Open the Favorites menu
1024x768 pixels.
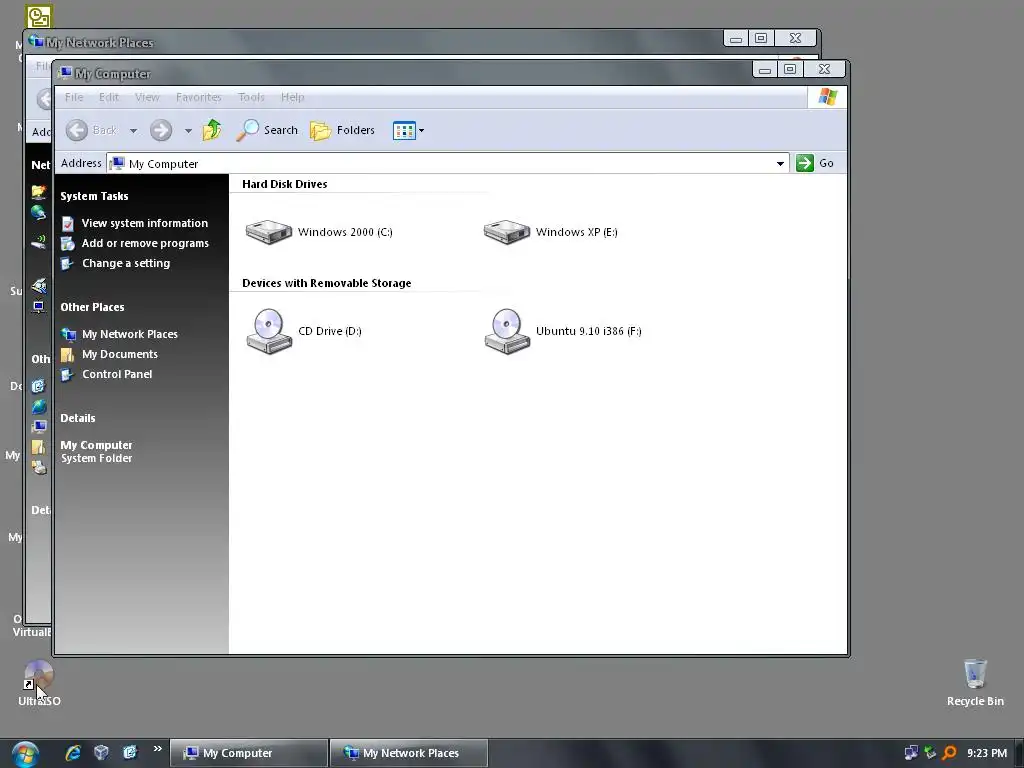(x=199, y=97)
